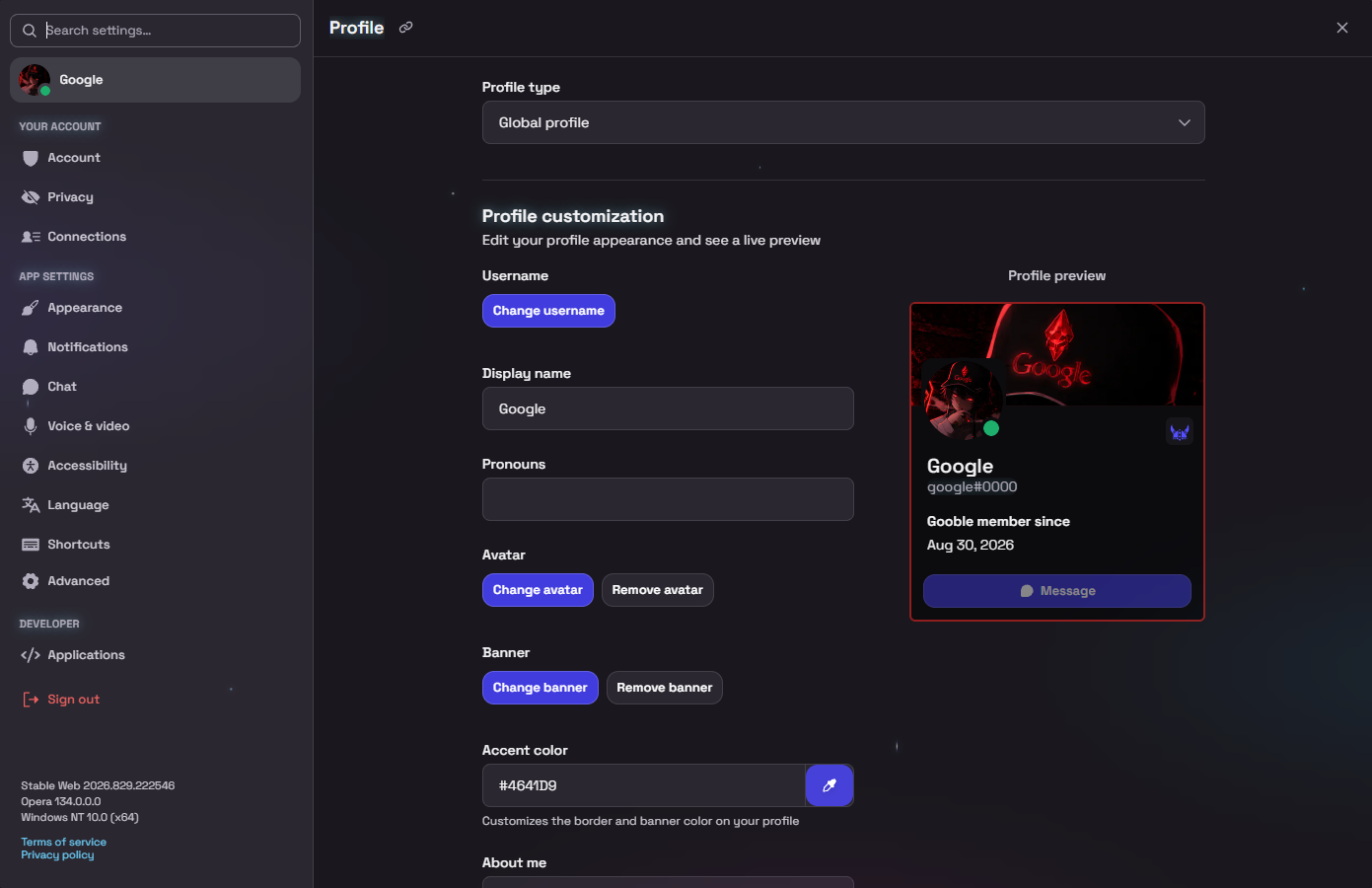Click the Windows NT 10.0 (x64) text
Screen dimensions: 1372x888
(80, 817)
